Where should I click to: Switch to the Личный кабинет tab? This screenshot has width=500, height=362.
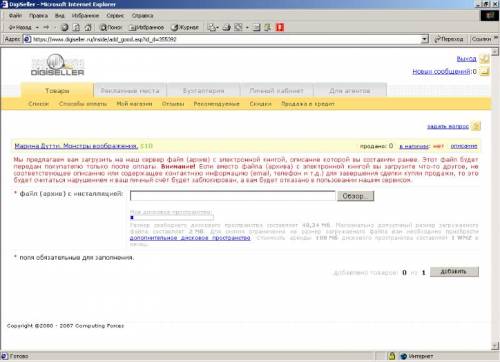(277, 91)
